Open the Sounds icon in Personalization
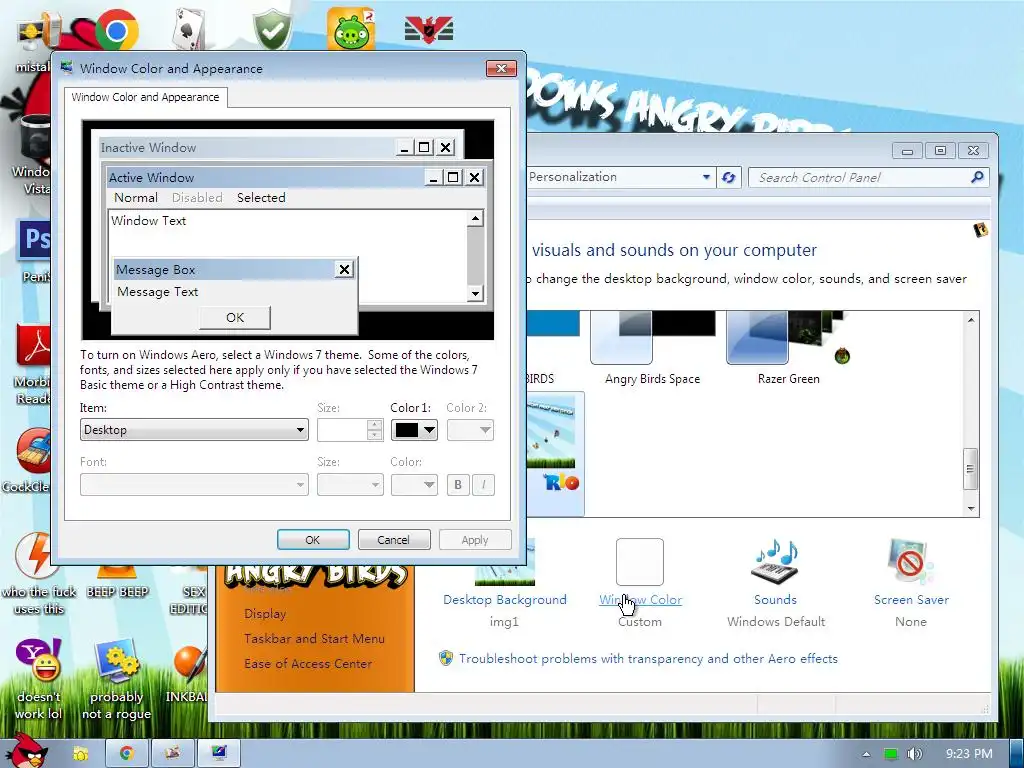1024x768 pixels. 776,562
